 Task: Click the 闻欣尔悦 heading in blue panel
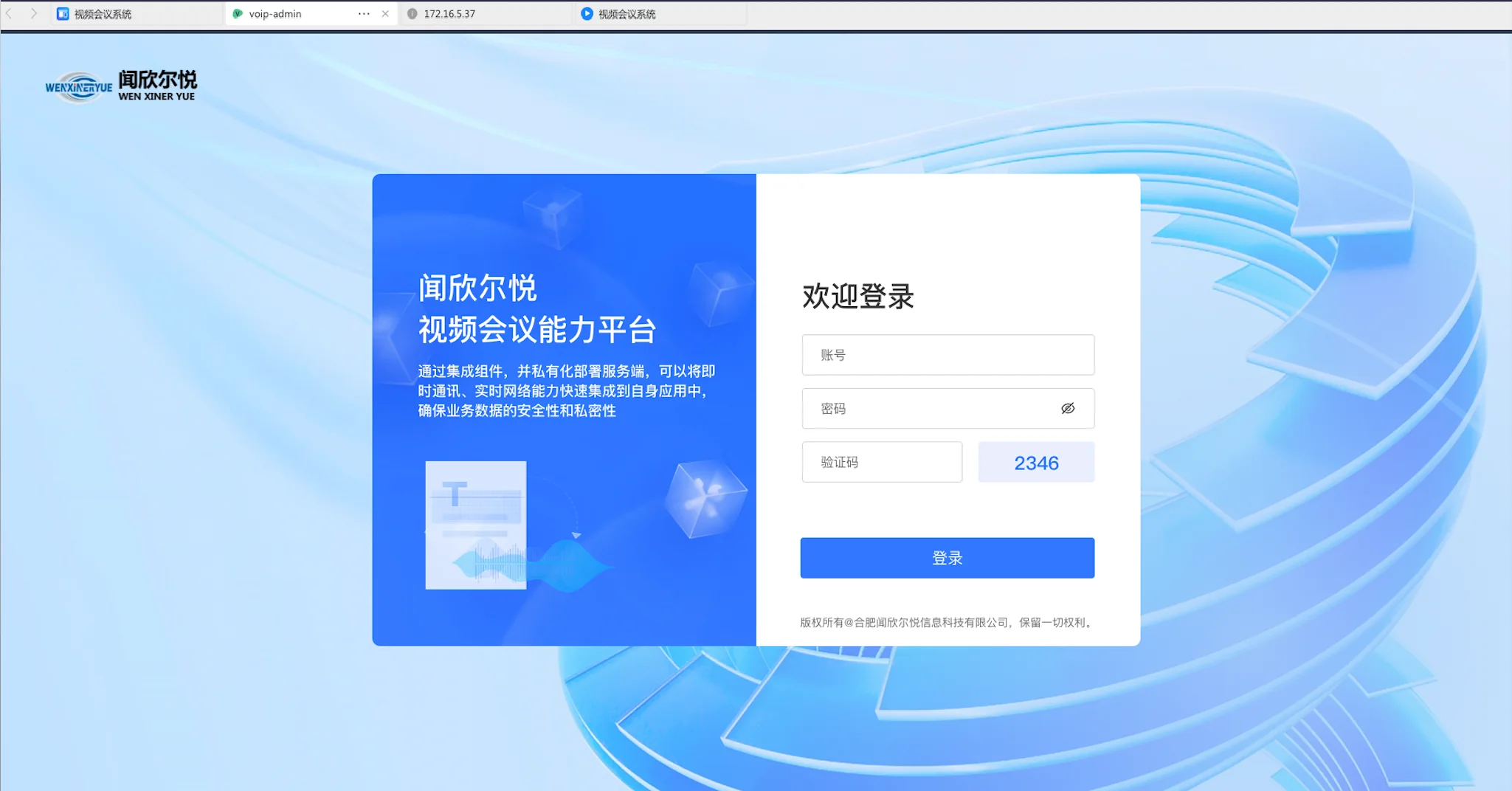pyautogui.click(x=477, y=288)
